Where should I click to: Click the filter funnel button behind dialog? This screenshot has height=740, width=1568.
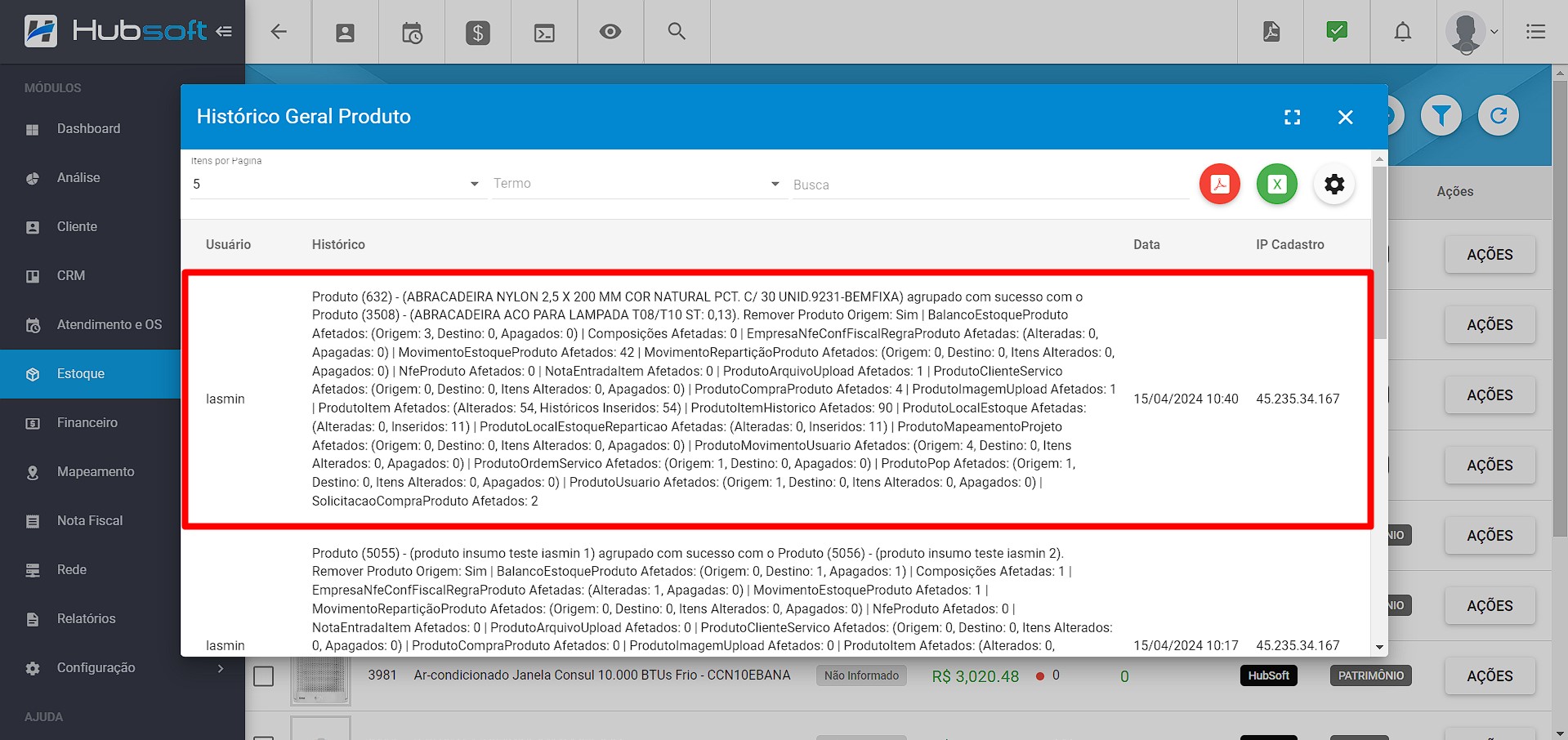[1441, 115]
